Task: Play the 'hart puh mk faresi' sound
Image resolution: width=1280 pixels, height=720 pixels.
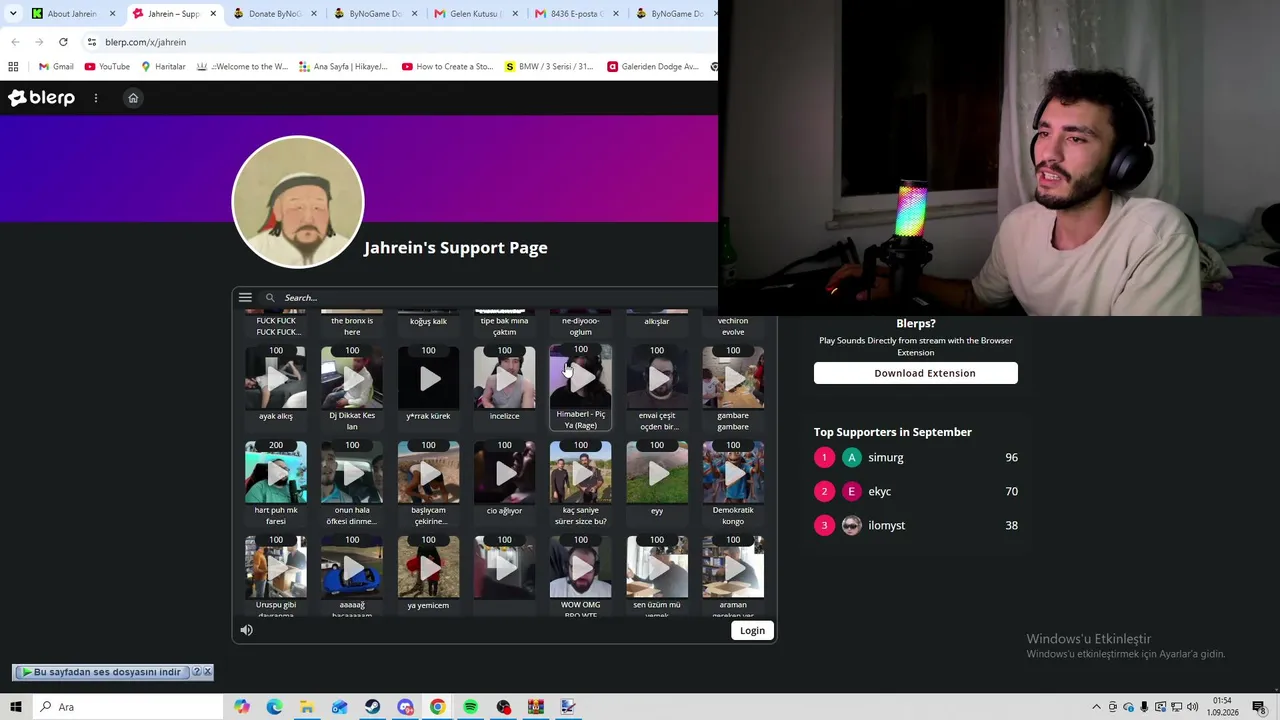Action: (276, 473)
